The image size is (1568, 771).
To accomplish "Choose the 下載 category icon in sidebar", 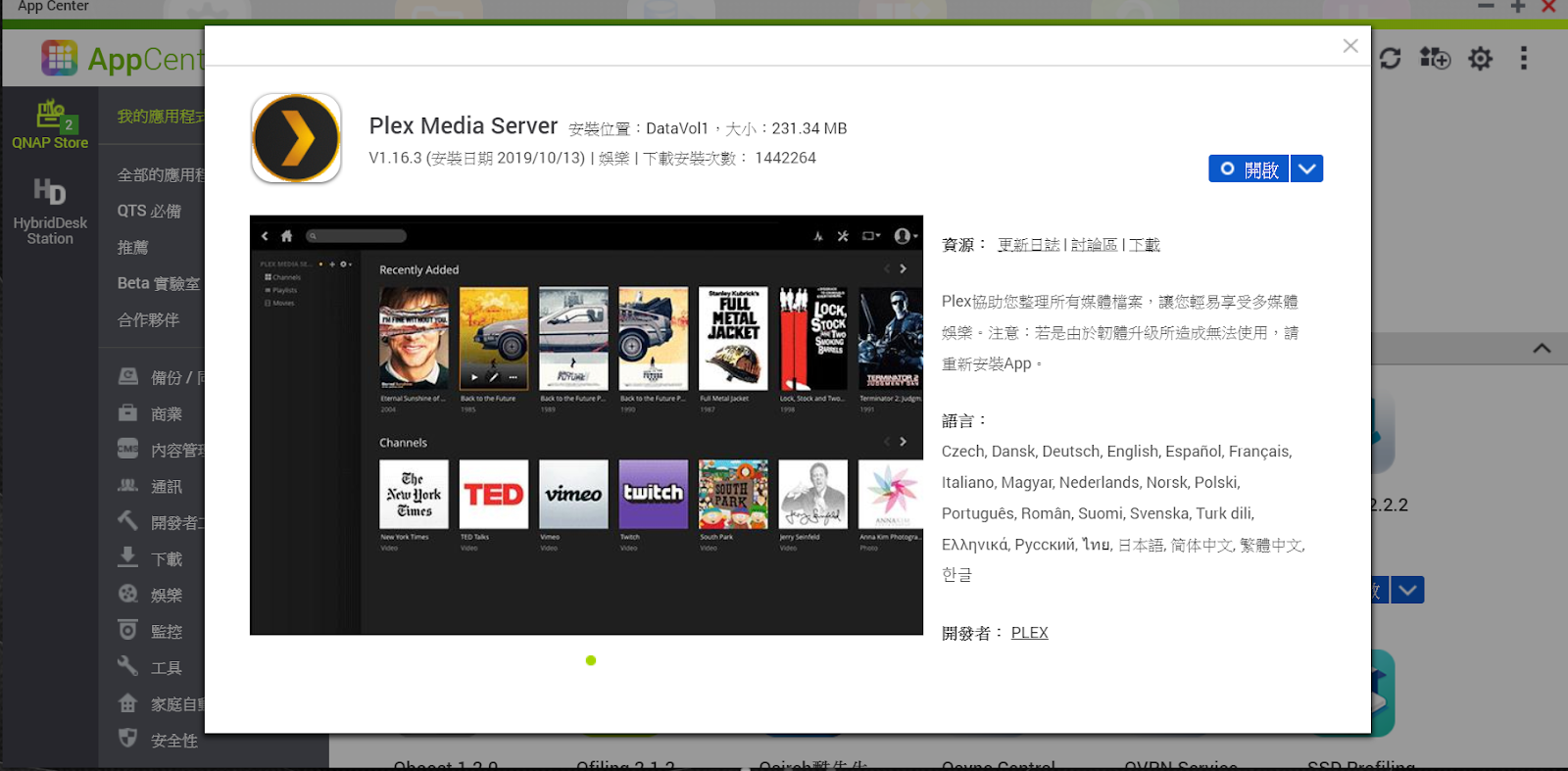I will tap(128, 557).
